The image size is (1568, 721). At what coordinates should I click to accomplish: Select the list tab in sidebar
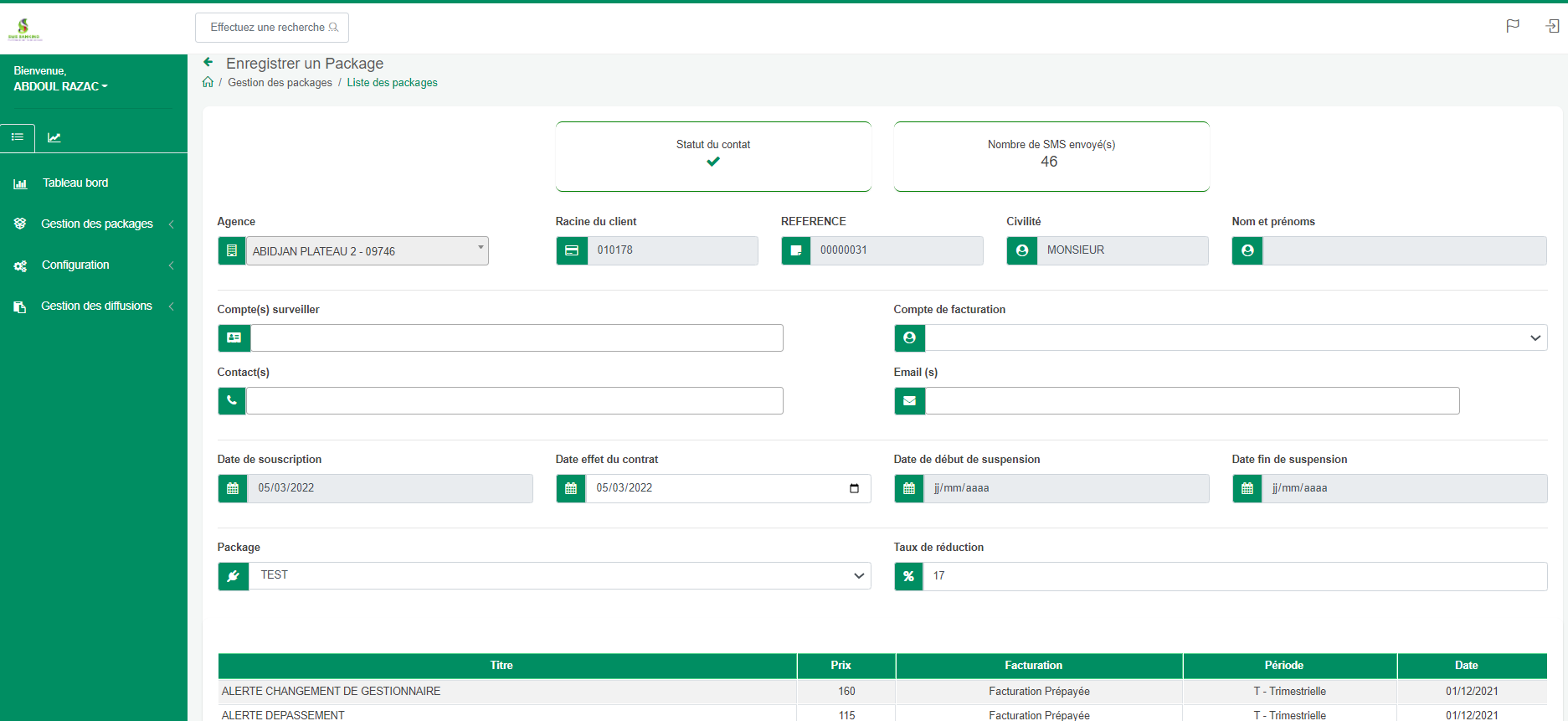coord(18,137)
